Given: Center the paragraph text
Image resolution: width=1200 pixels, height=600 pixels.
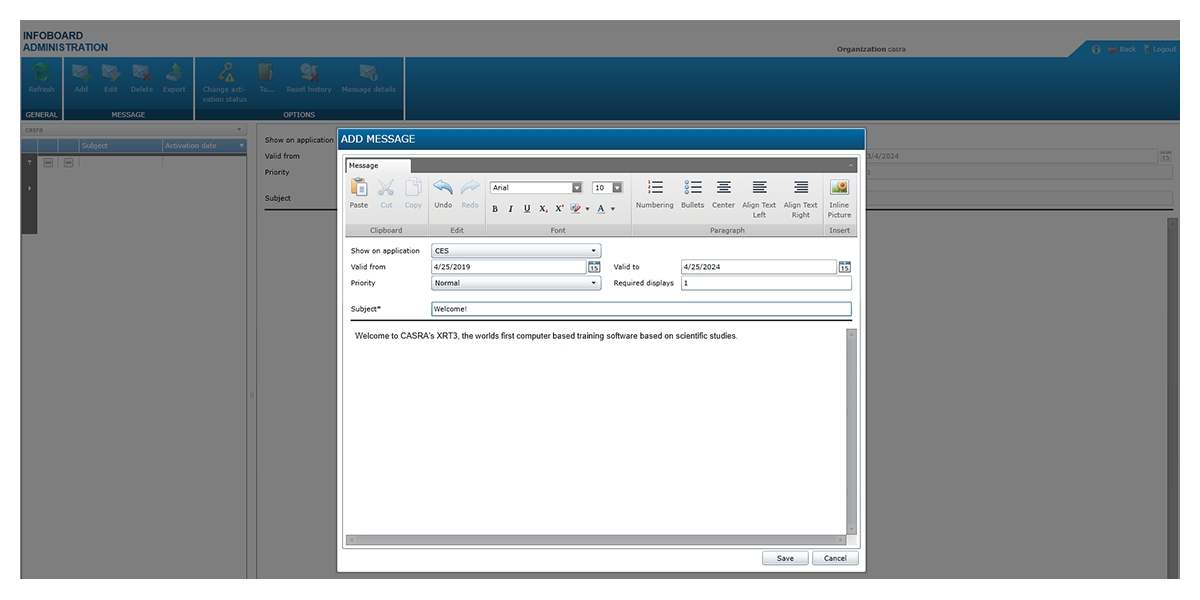Looking at the screenshot, I should tap(723, 188).
